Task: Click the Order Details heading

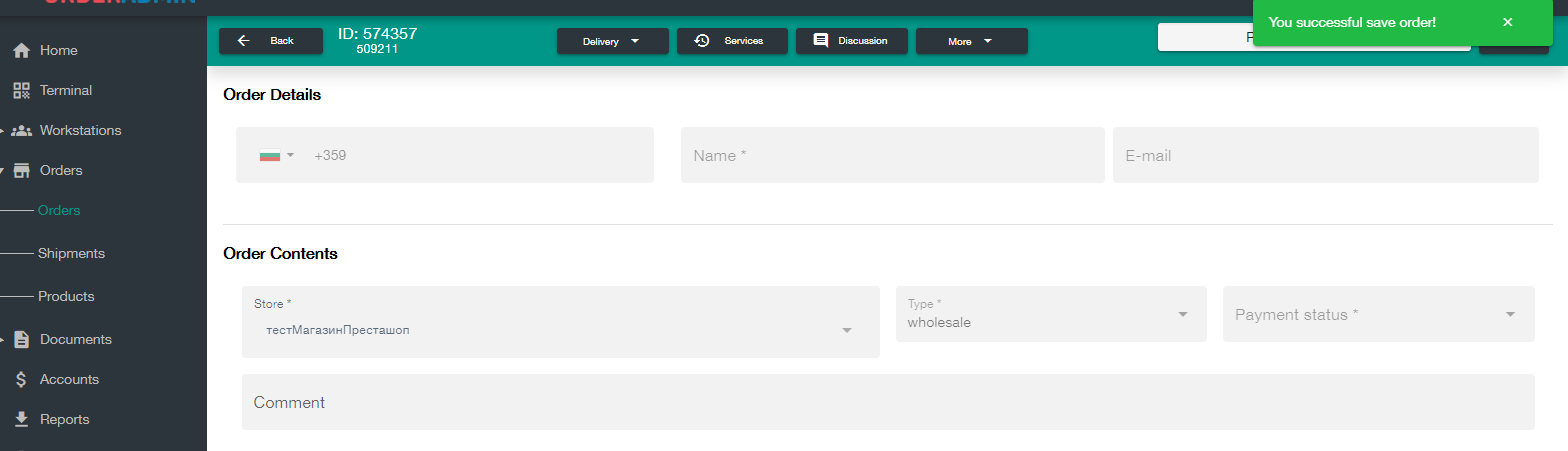Action: coord(272,95)
